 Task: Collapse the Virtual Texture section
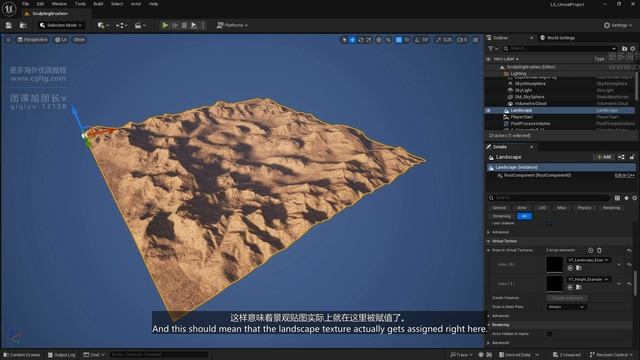pos(489,241)
